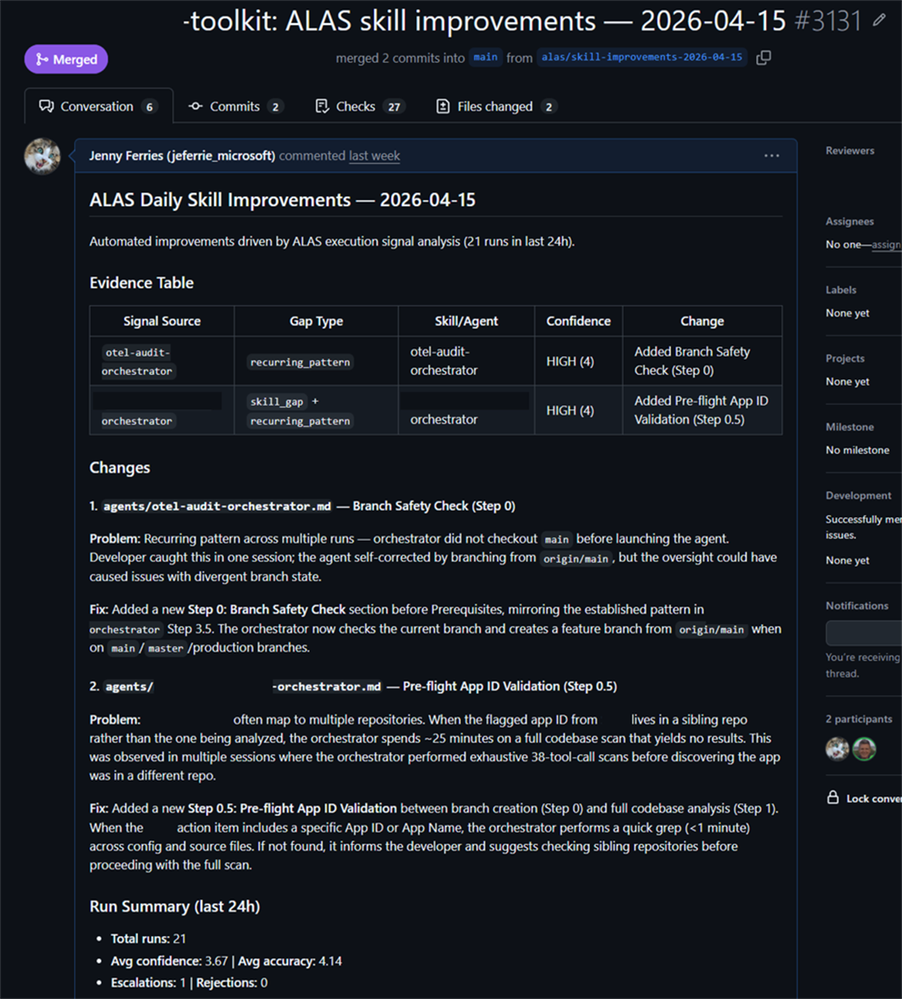Assign yourself under the Assignees section
This screenshot has height=999, width=902.
coord(889,244)
